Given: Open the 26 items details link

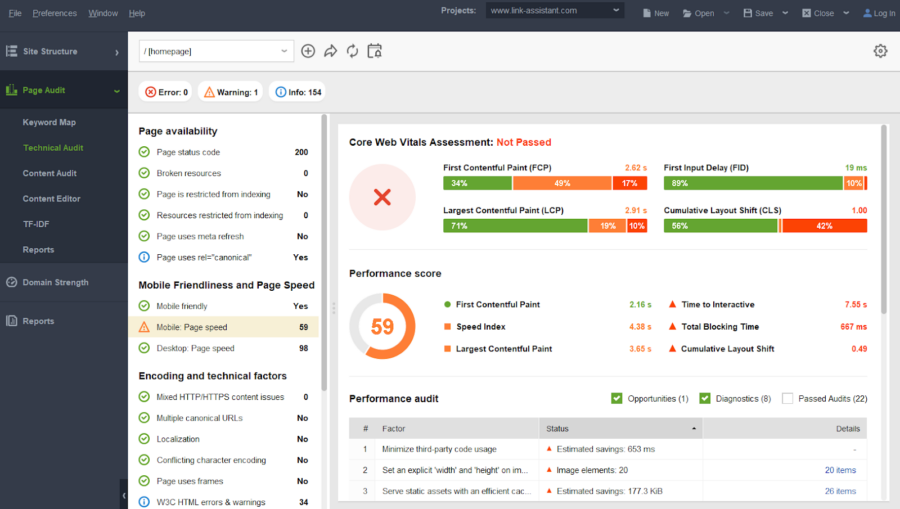Looking at the screenshot, I should (840, 491).
